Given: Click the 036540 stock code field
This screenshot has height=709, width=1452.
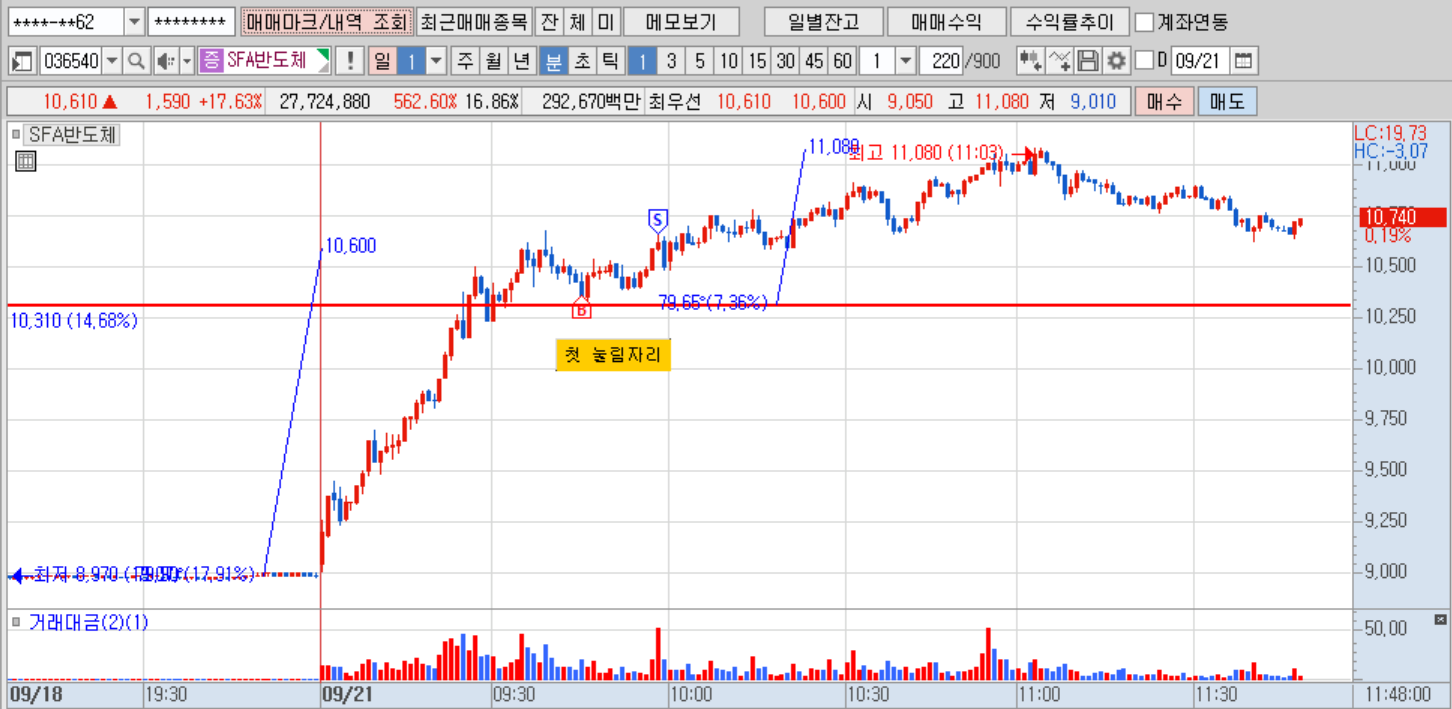Looking at the screenshot, I should 70,61.
